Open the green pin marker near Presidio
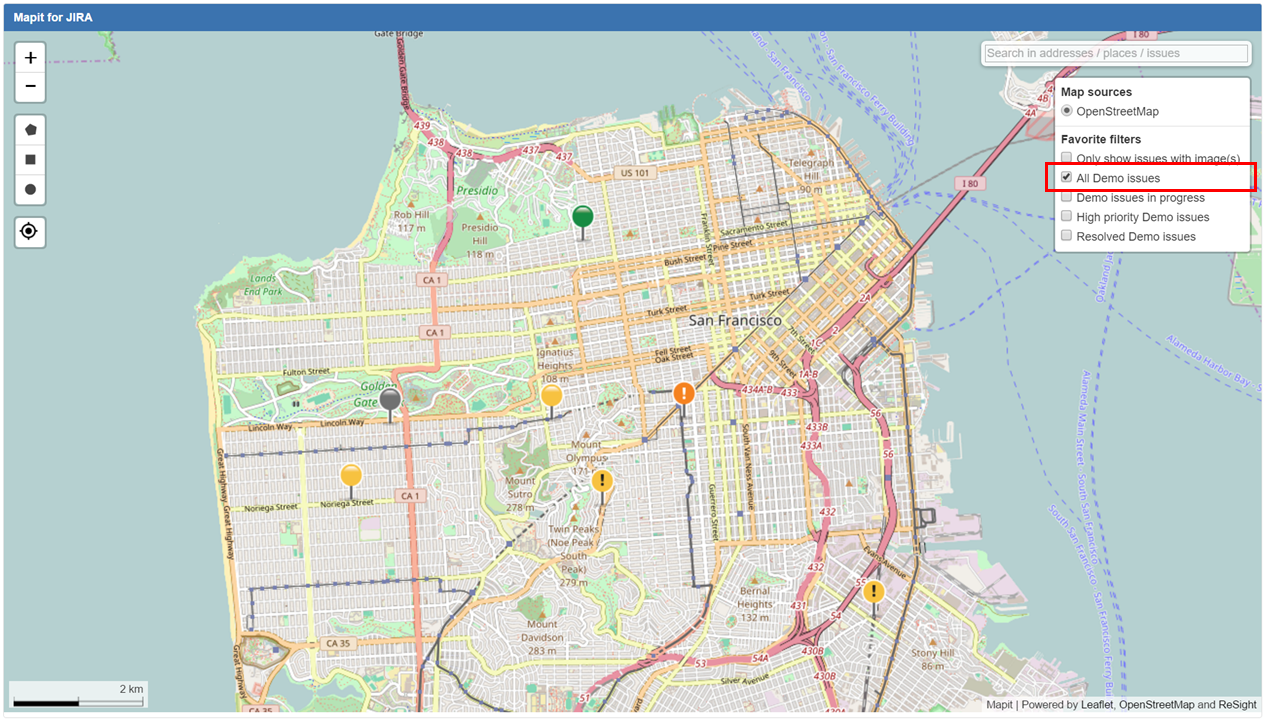The height and width of the screenshot is (720, 1268). (x=582, y=216)
